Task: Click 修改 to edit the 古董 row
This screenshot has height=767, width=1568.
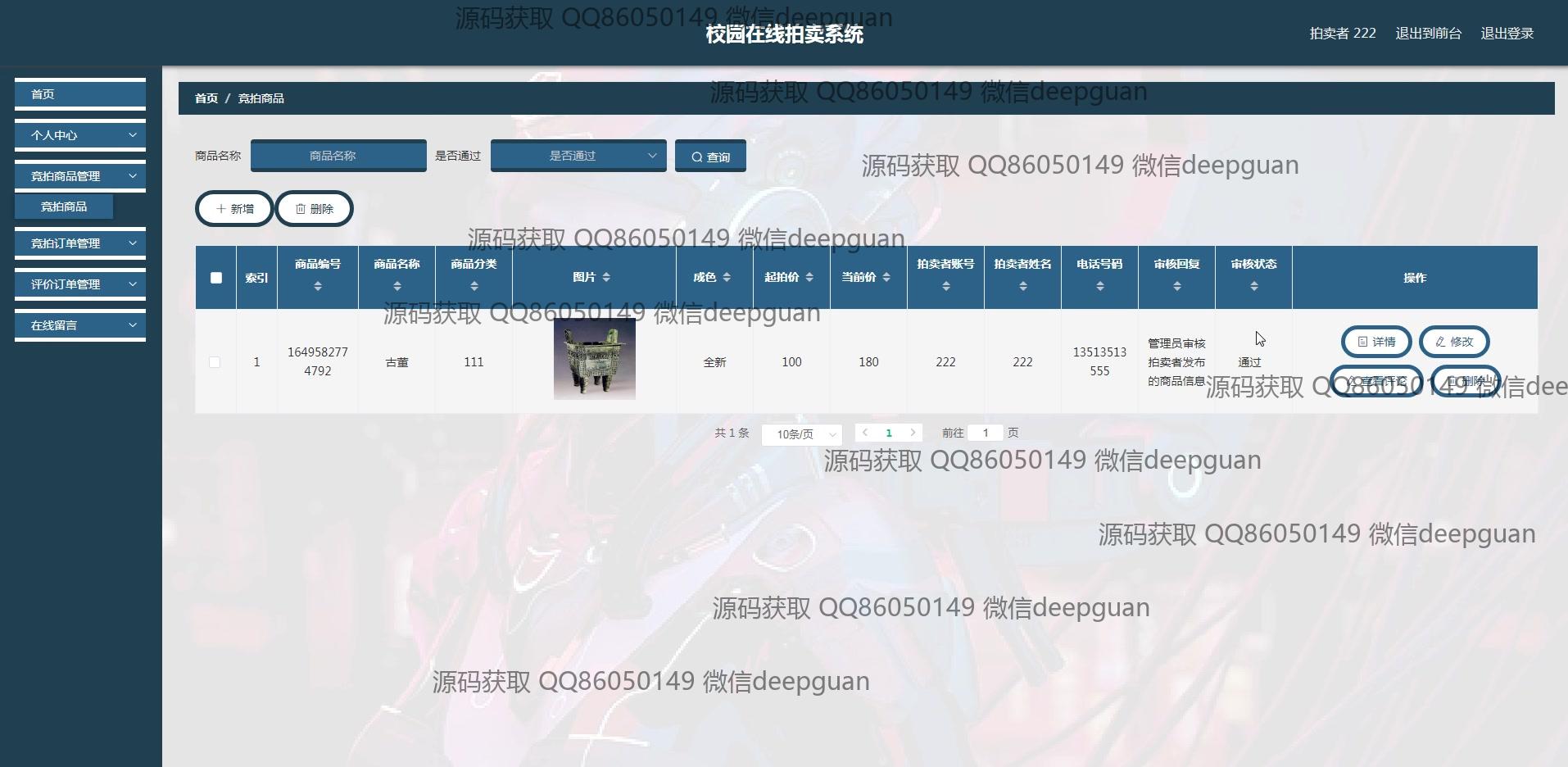Action: tap(1454, 342)
